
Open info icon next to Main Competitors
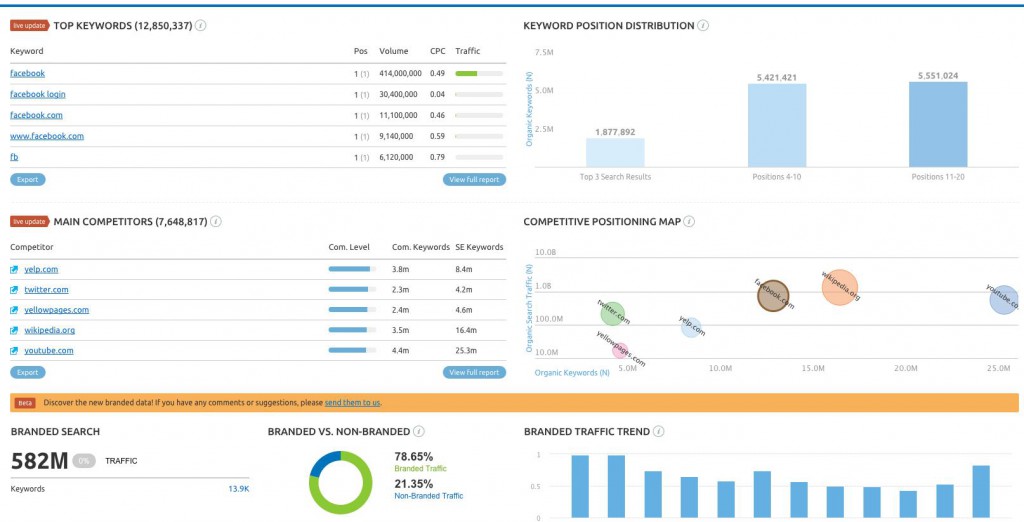(216, 221)
